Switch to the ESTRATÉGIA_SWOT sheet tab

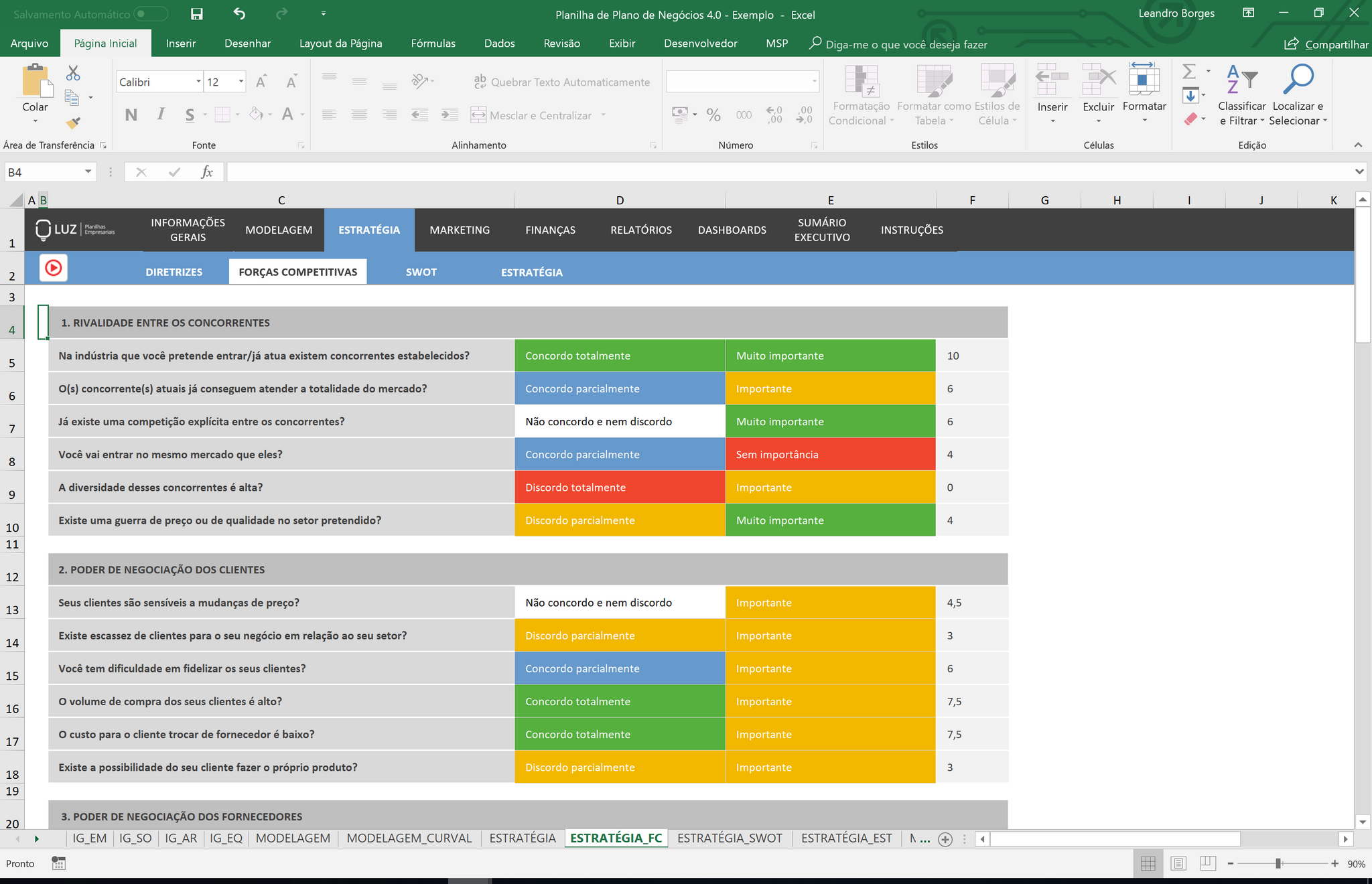point(730,838)
